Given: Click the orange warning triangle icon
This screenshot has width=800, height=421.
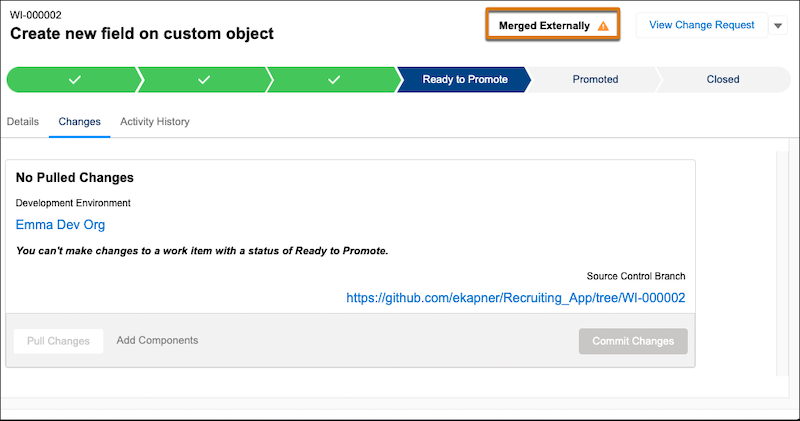Looking at the screenshot, I should [x=603, y=26].
